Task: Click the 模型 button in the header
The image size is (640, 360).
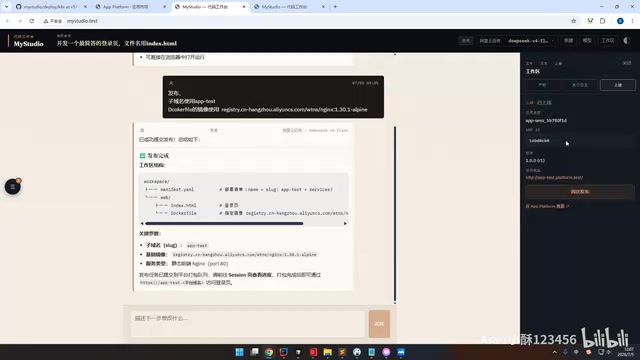Action: point(587,40)
